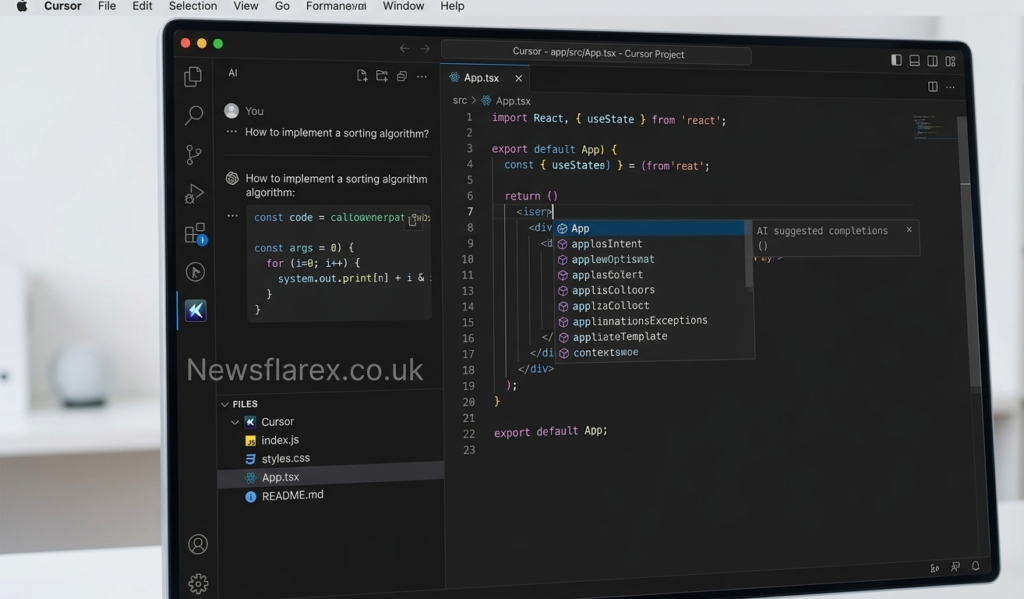Collapse the FILES section

coord(224,404)
